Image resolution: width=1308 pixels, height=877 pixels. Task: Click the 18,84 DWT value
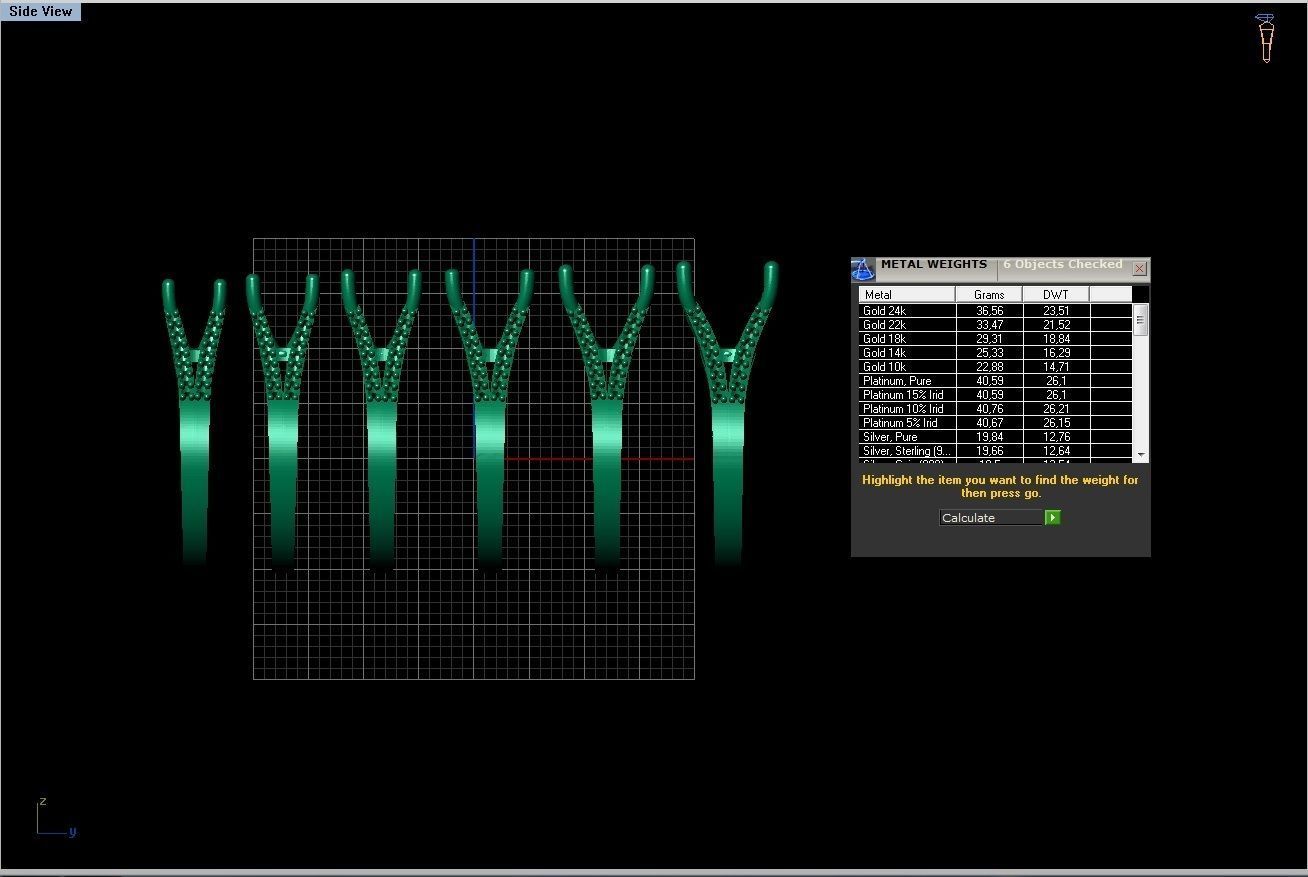(x=1057, y=339)
